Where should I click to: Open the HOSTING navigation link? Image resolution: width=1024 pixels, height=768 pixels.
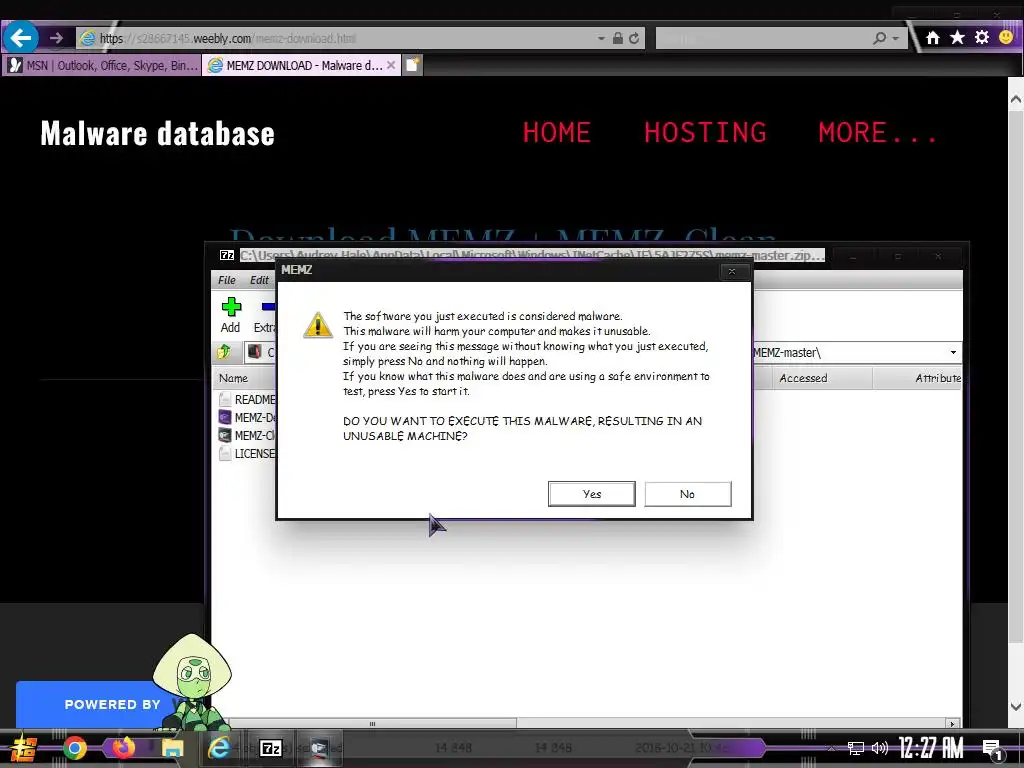[x=705, y=133]
